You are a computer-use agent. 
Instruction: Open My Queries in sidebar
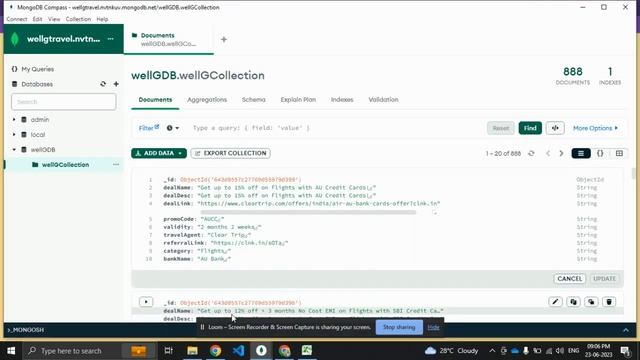click(x=38, y=69)
